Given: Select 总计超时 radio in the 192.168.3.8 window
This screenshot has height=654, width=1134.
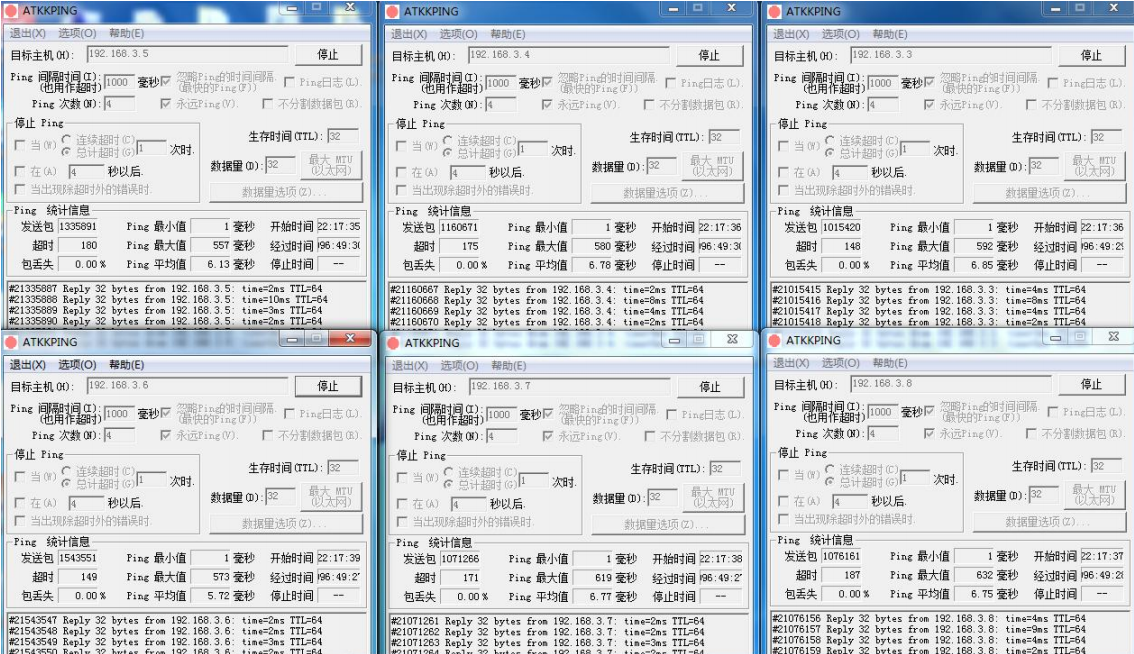Looking at the screenshot, I should pyautogui.click(x=830, y=482).
